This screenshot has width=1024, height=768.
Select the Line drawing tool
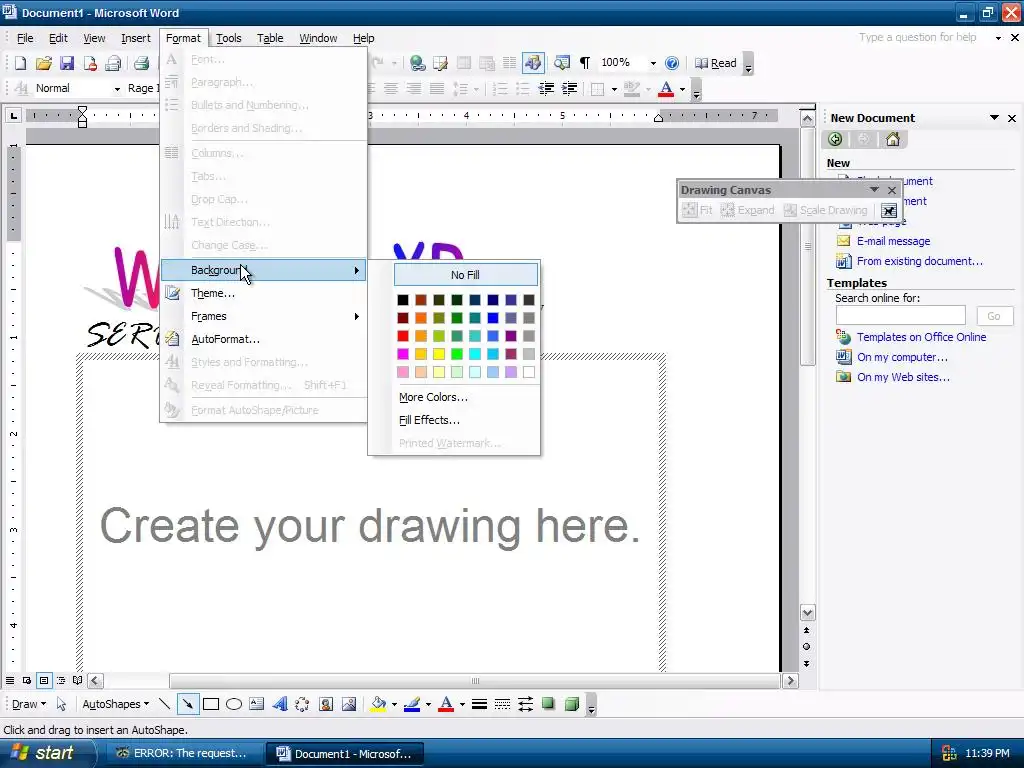tap(165, 704)
